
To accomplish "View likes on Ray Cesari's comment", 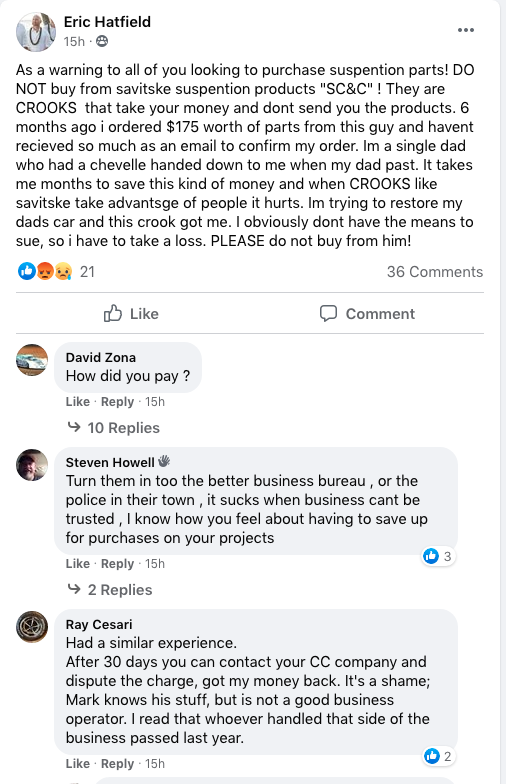I will (x=438, y=756).
